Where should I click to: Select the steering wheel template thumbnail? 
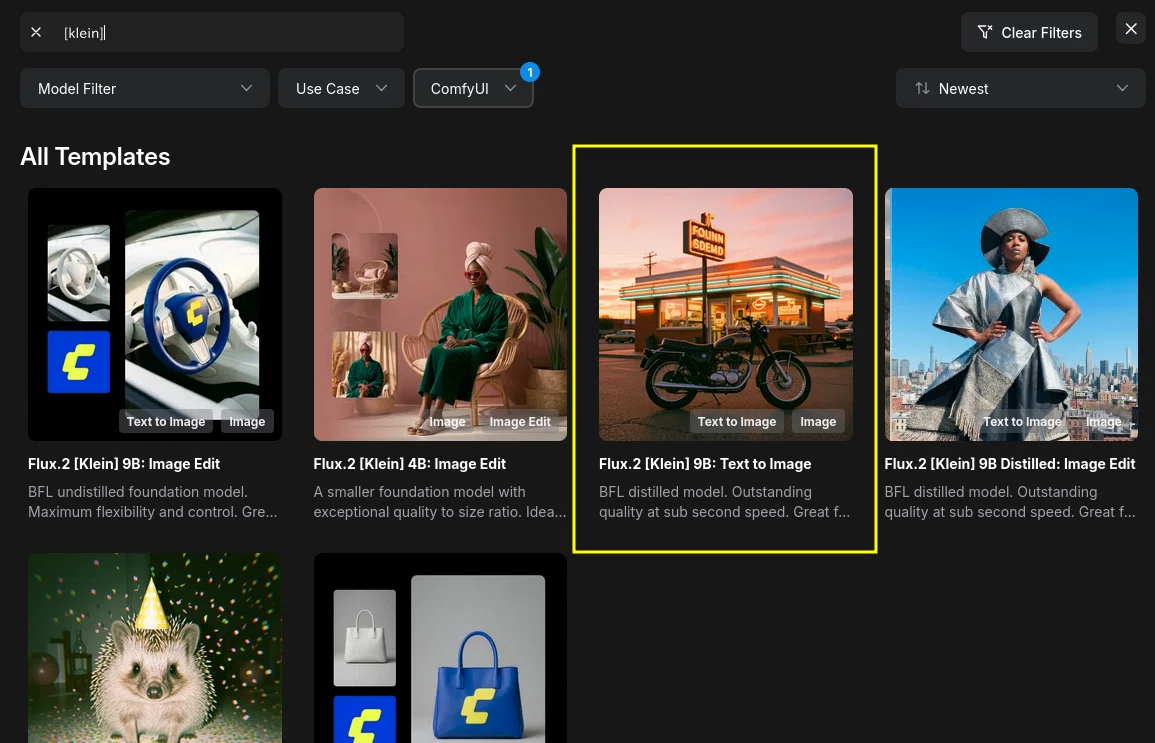(155, 314)
